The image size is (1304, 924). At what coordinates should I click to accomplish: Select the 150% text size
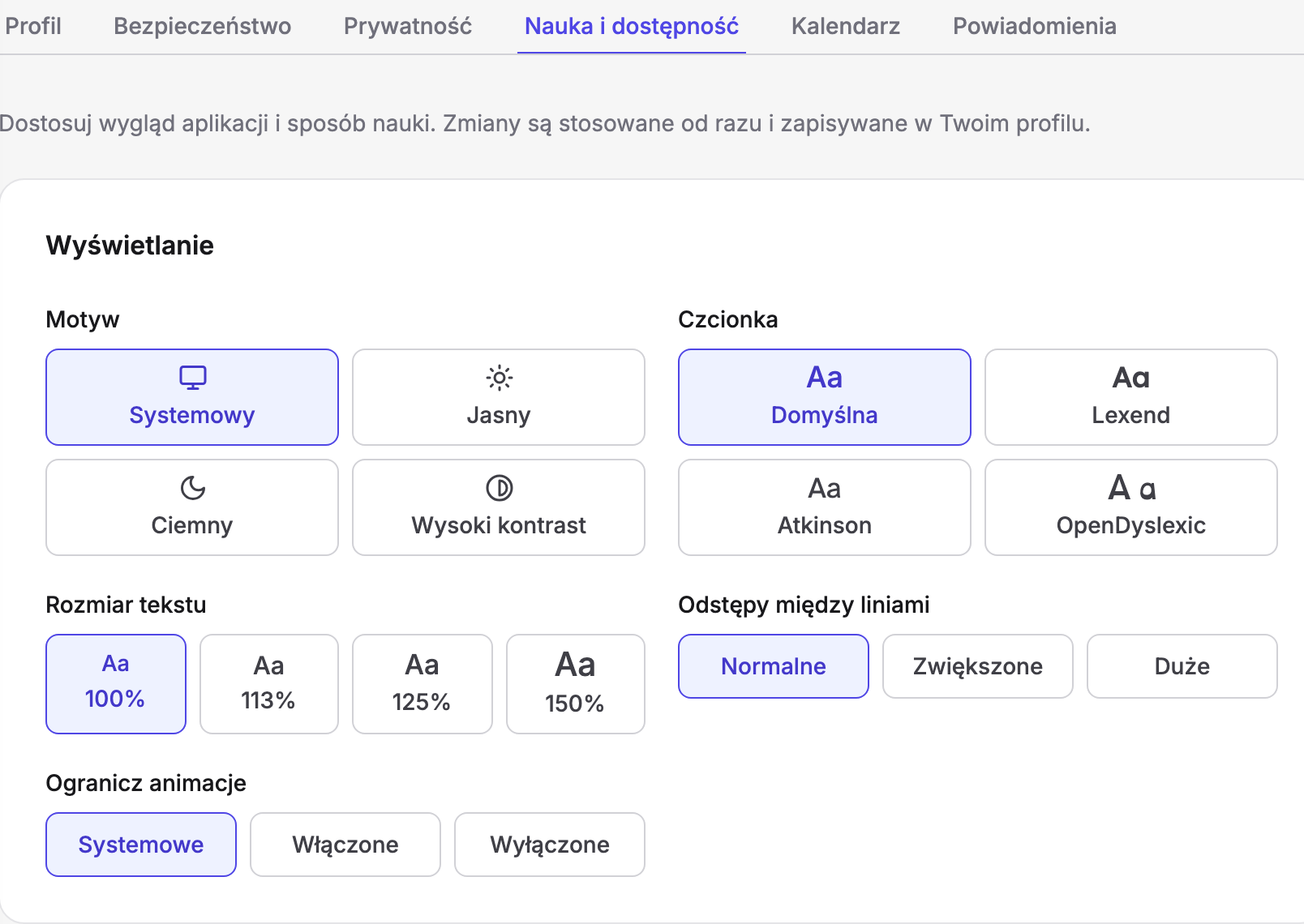pos(576,684)
